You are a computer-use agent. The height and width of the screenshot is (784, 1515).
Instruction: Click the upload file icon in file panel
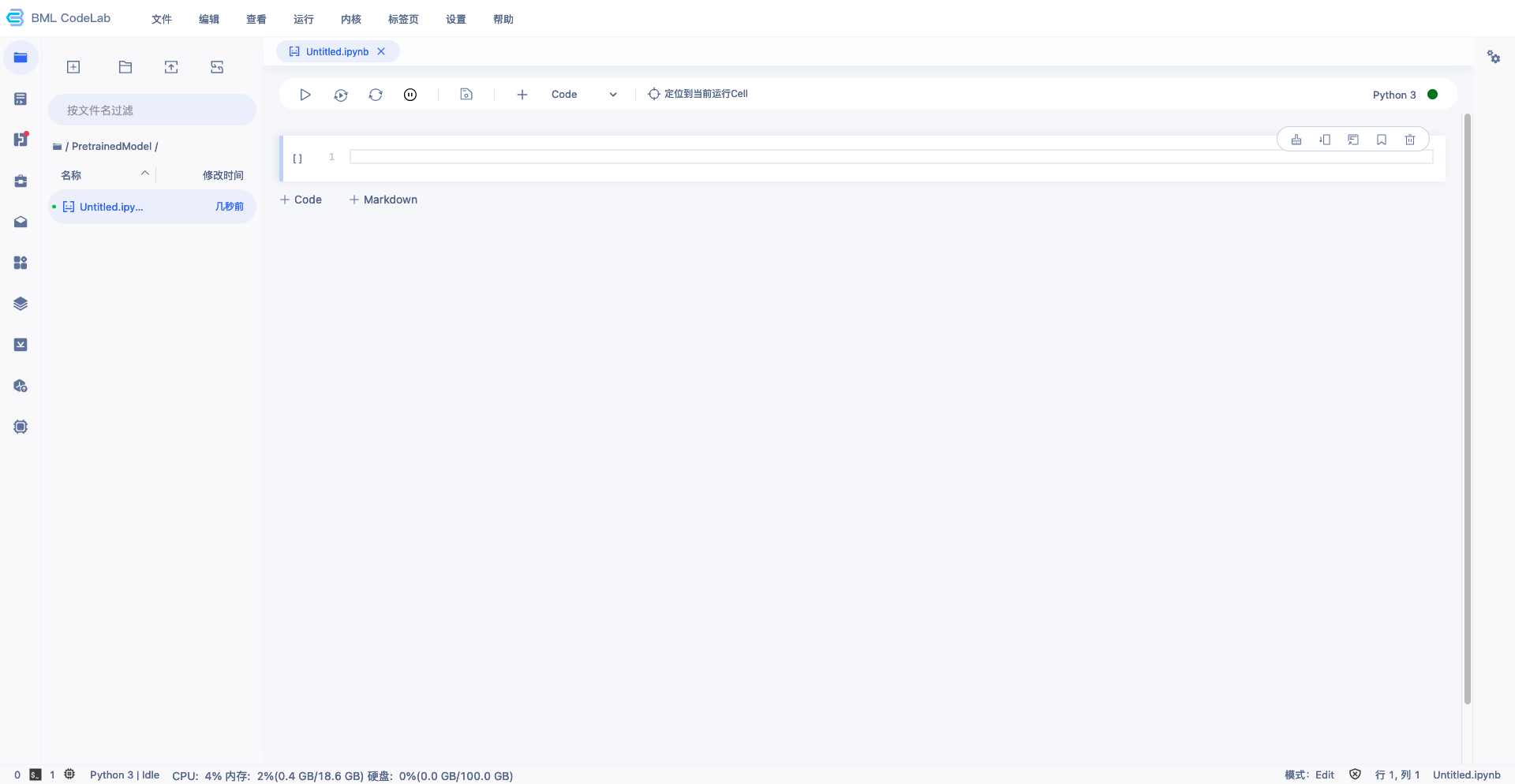coord(171,67)
